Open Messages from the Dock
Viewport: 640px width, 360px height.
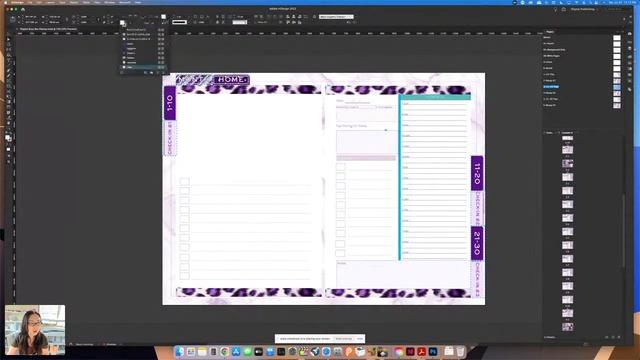(247, 351)
